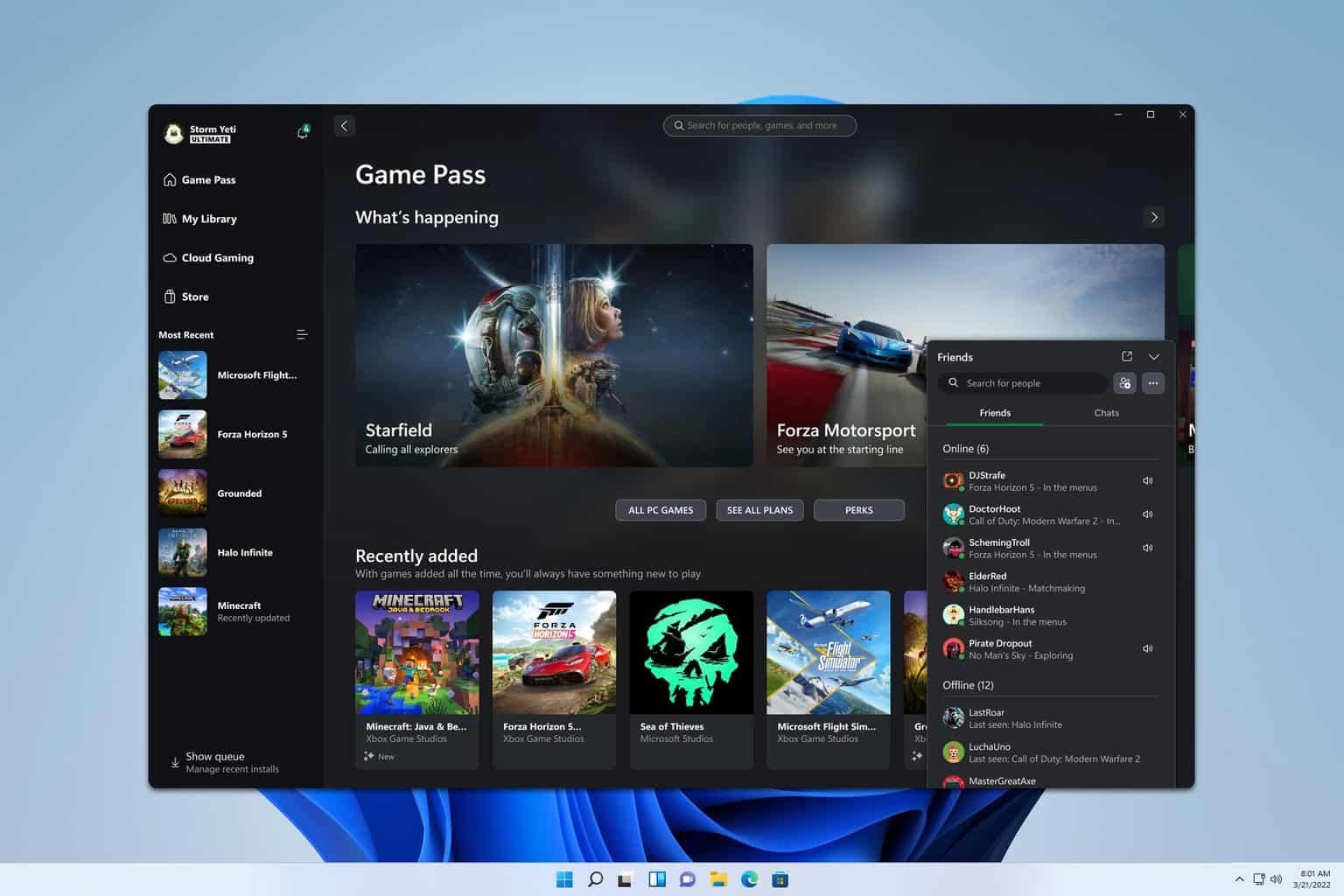Image resolution: width=1344 pixels, height=896 pixels.
Task: Open taskbar clock showing 8:01 AM
Action: tap(1312, 879)
